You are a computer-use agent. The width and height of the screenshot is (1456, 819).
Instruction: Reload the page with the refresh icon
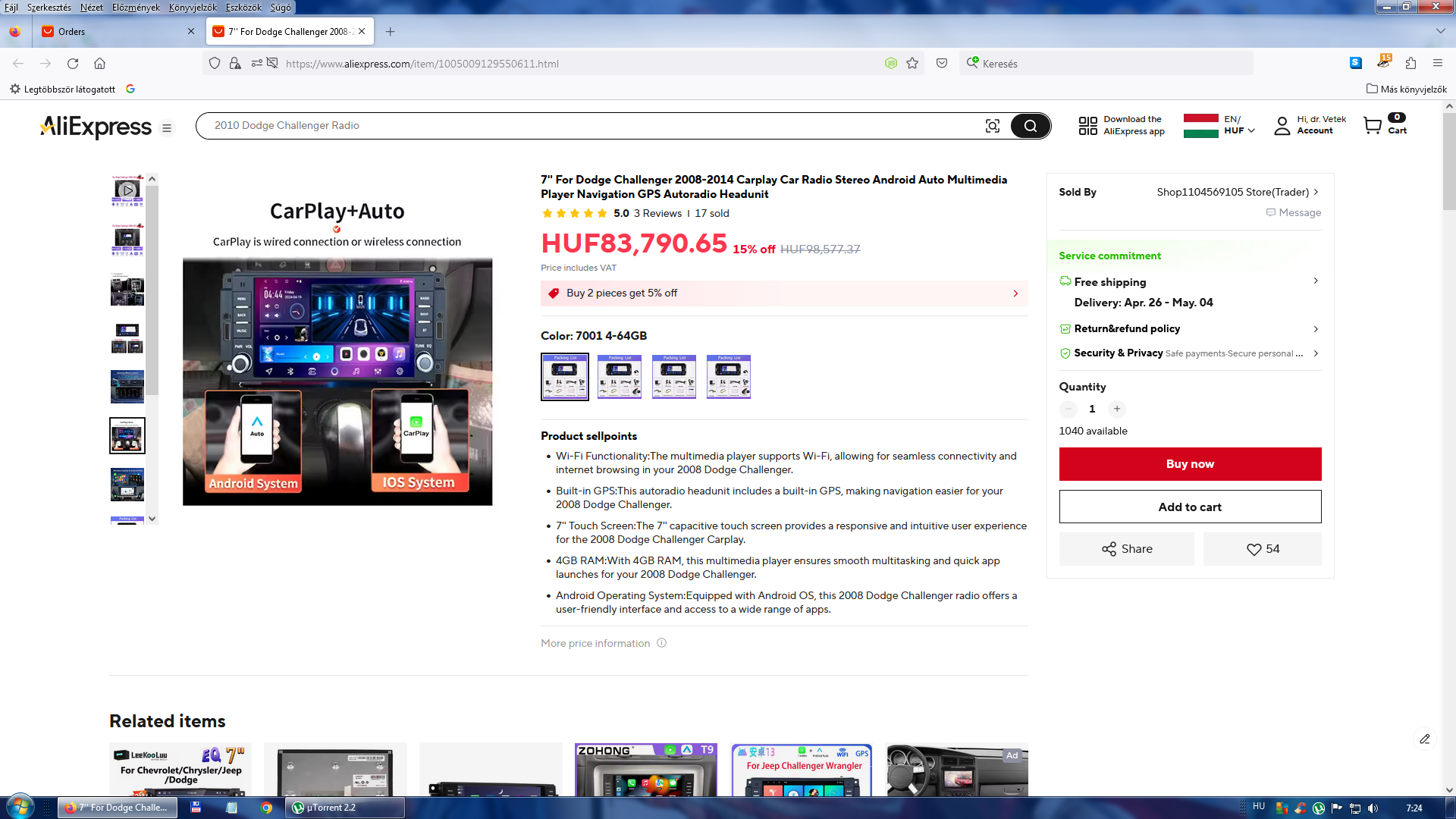click(73, 64)
